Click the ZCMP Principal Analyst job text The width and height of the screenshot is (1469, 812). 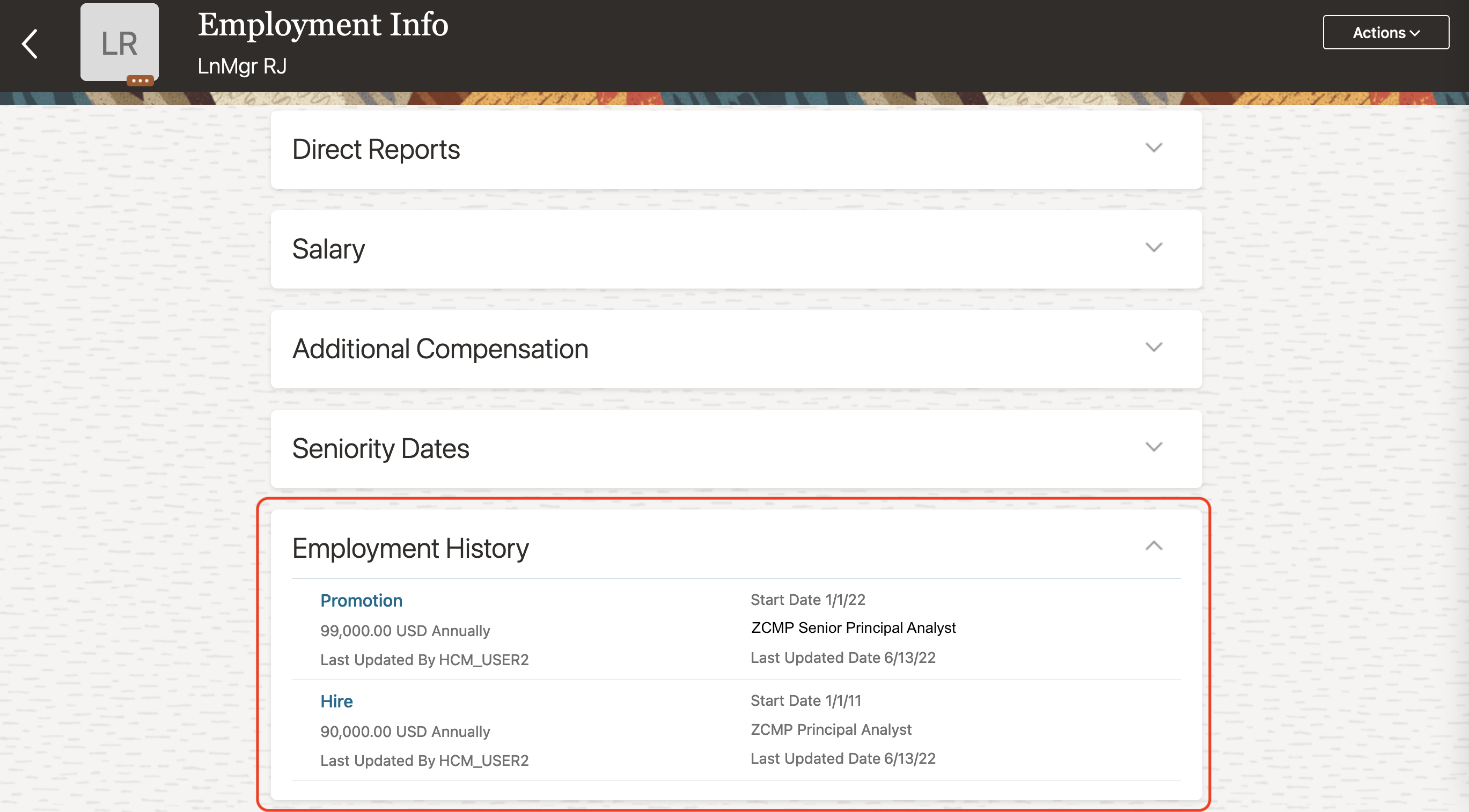831,729
